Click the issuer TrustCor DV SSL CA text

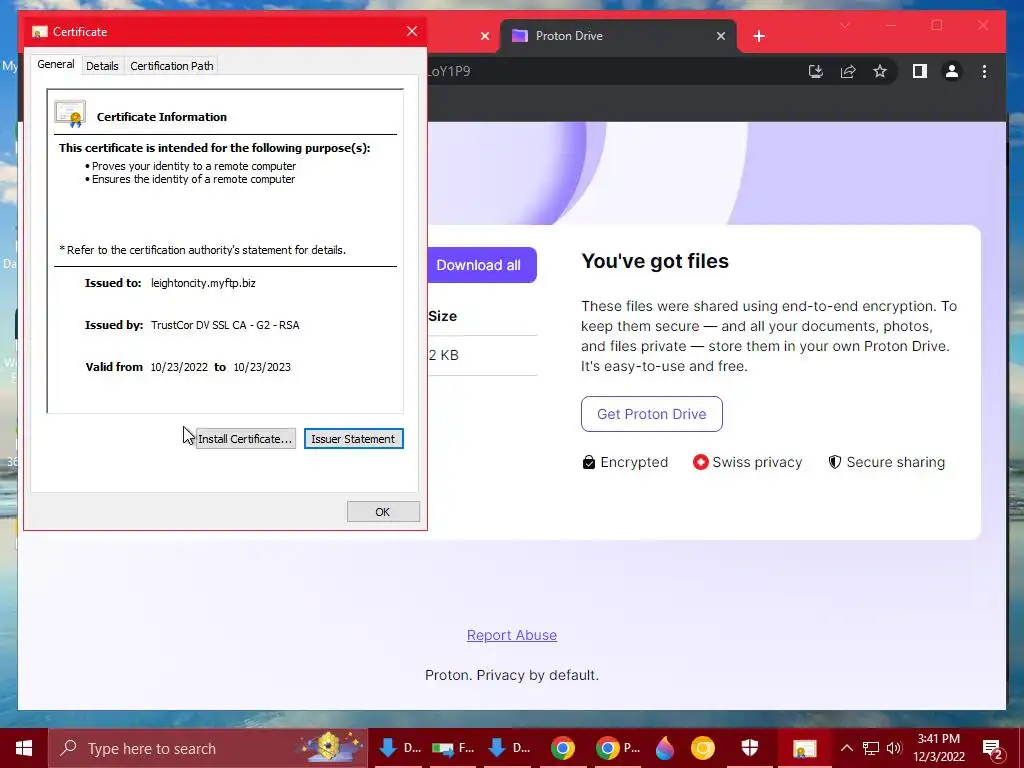pyautogui.click(x=225, y=325)
